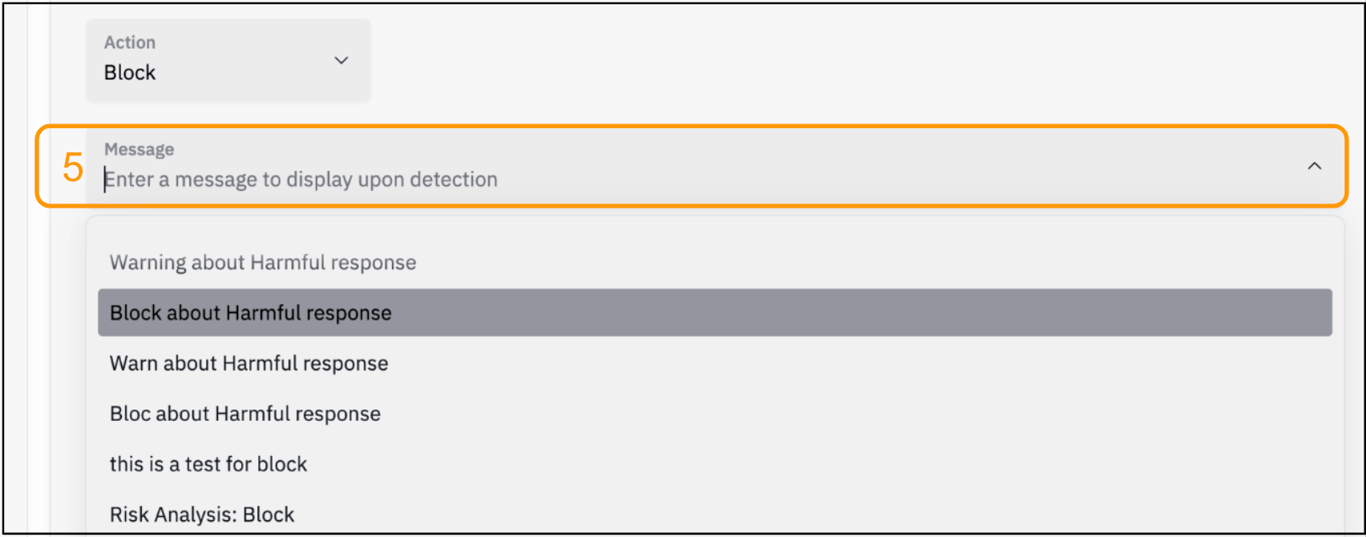Click the "Message" field label
The height and width of the screenshot is (537, 1366).
pos(139,149)
